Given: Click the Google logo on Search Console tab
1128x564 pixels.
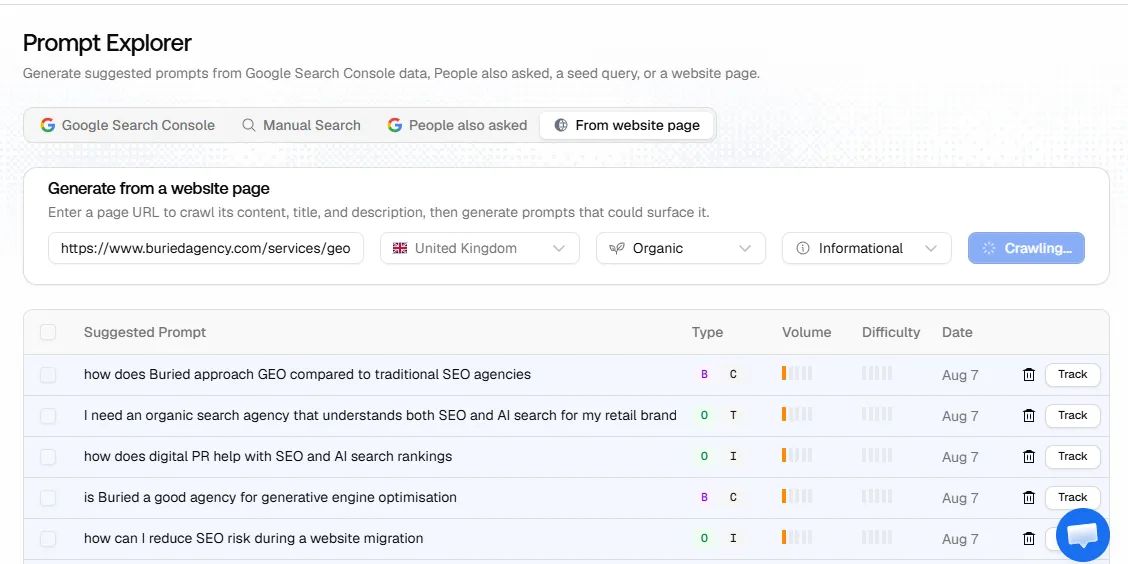Looking at the screenshot, I should [47, 125].
